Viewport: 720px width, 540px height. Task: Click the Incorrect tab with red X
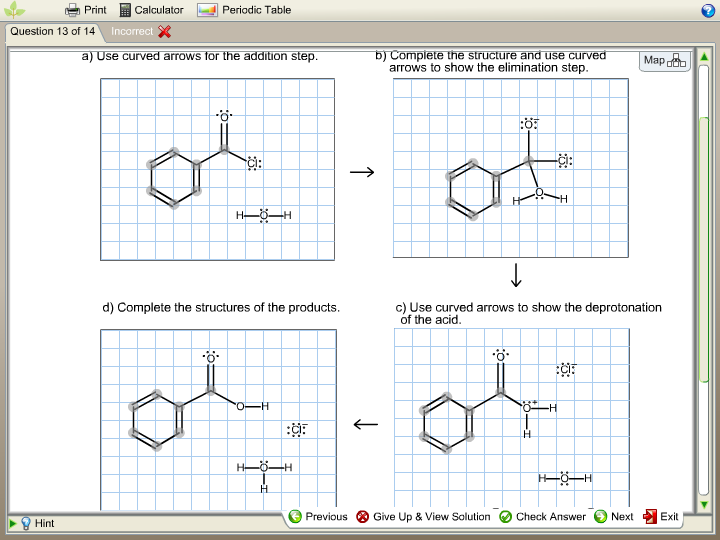tap(141, 31)
